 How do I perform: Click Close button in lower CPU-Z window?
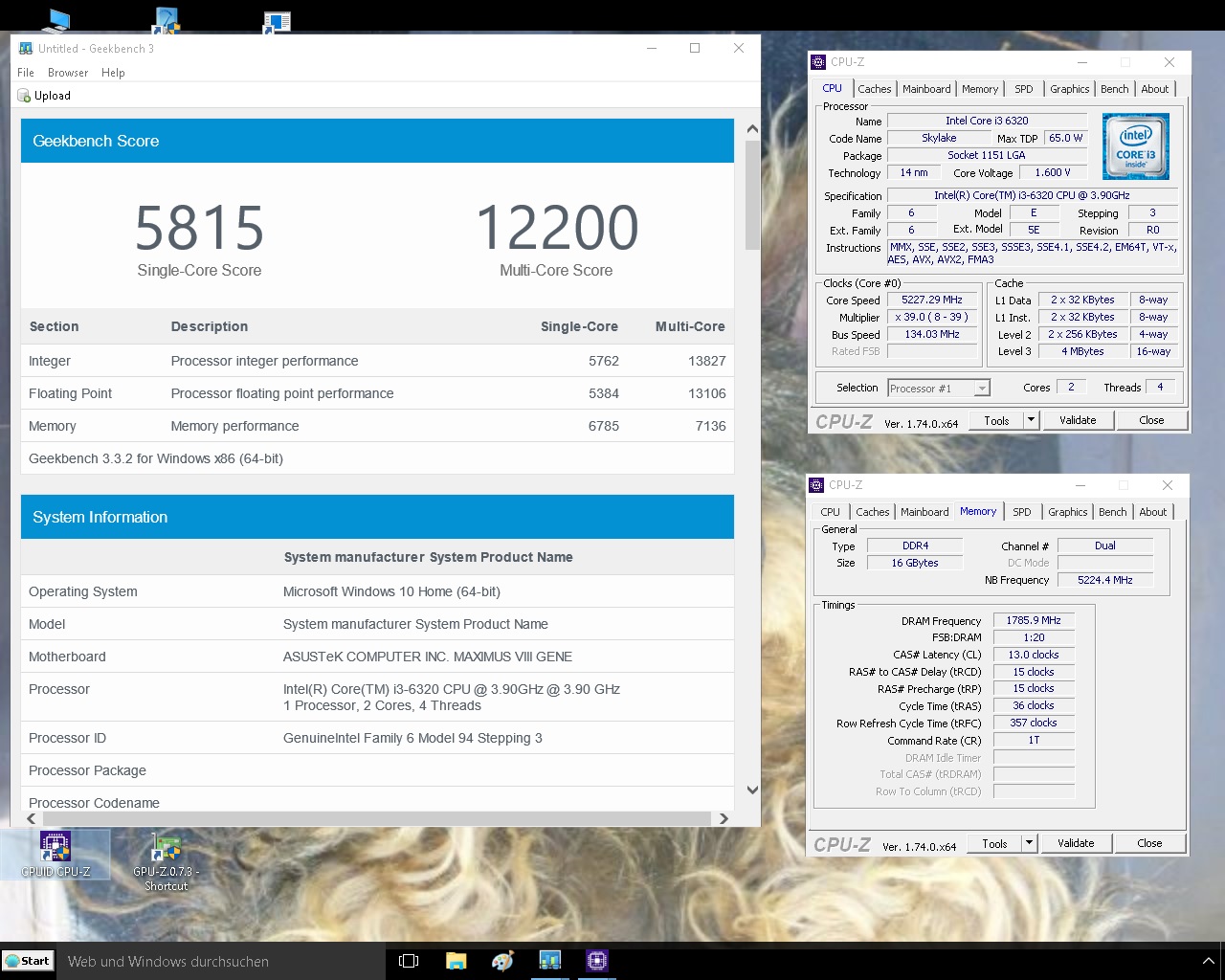pyautogui.click(x=1149, y=843)
